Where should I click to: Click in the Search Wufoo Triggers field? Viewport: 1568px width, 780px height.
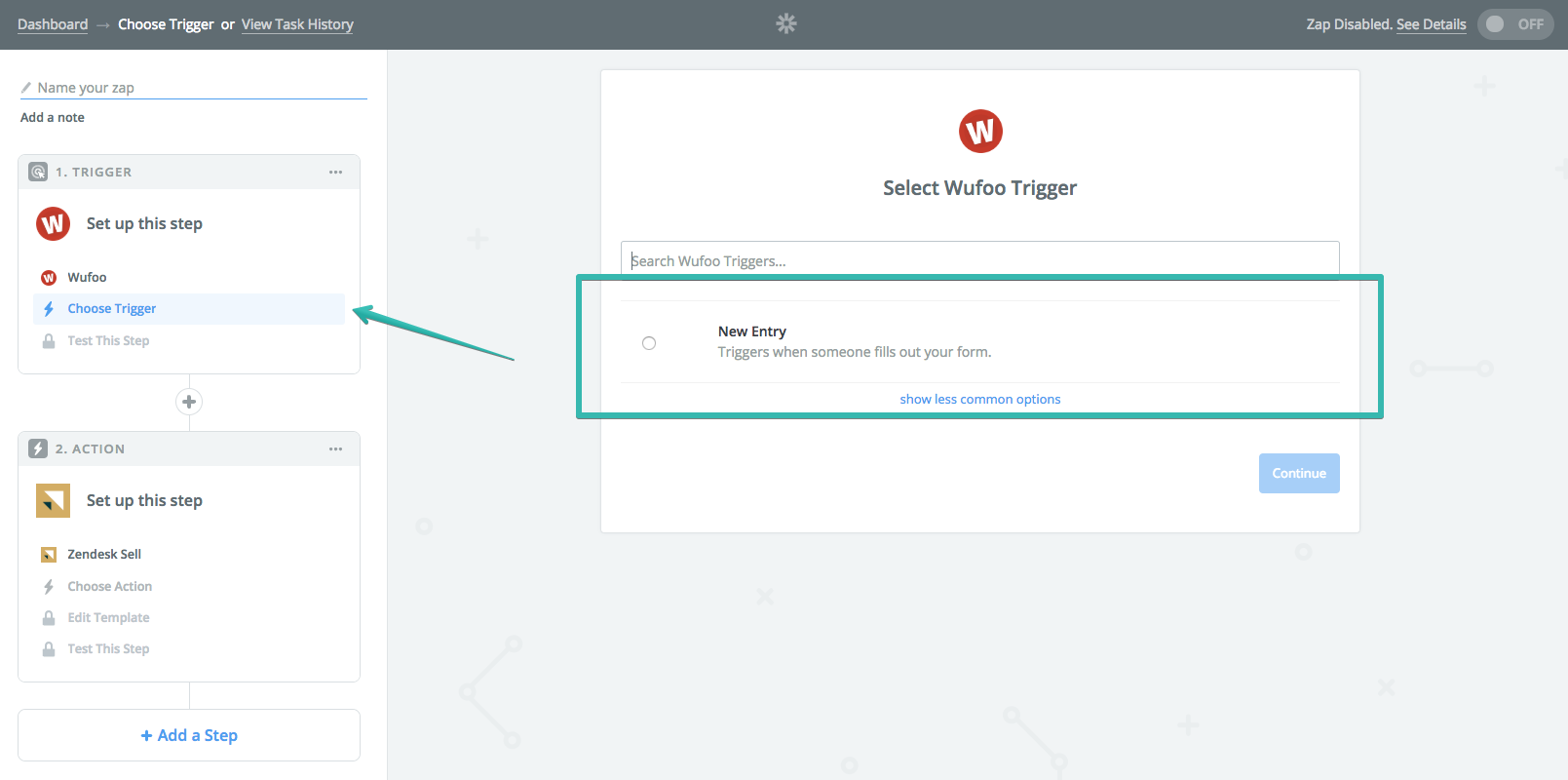point(979,260)
